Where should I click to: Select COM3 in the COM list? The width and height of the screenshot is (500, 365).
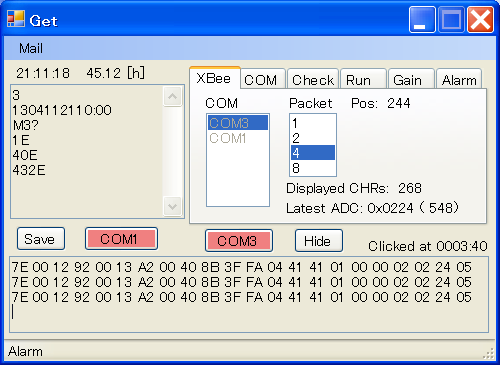click(238, 123)
